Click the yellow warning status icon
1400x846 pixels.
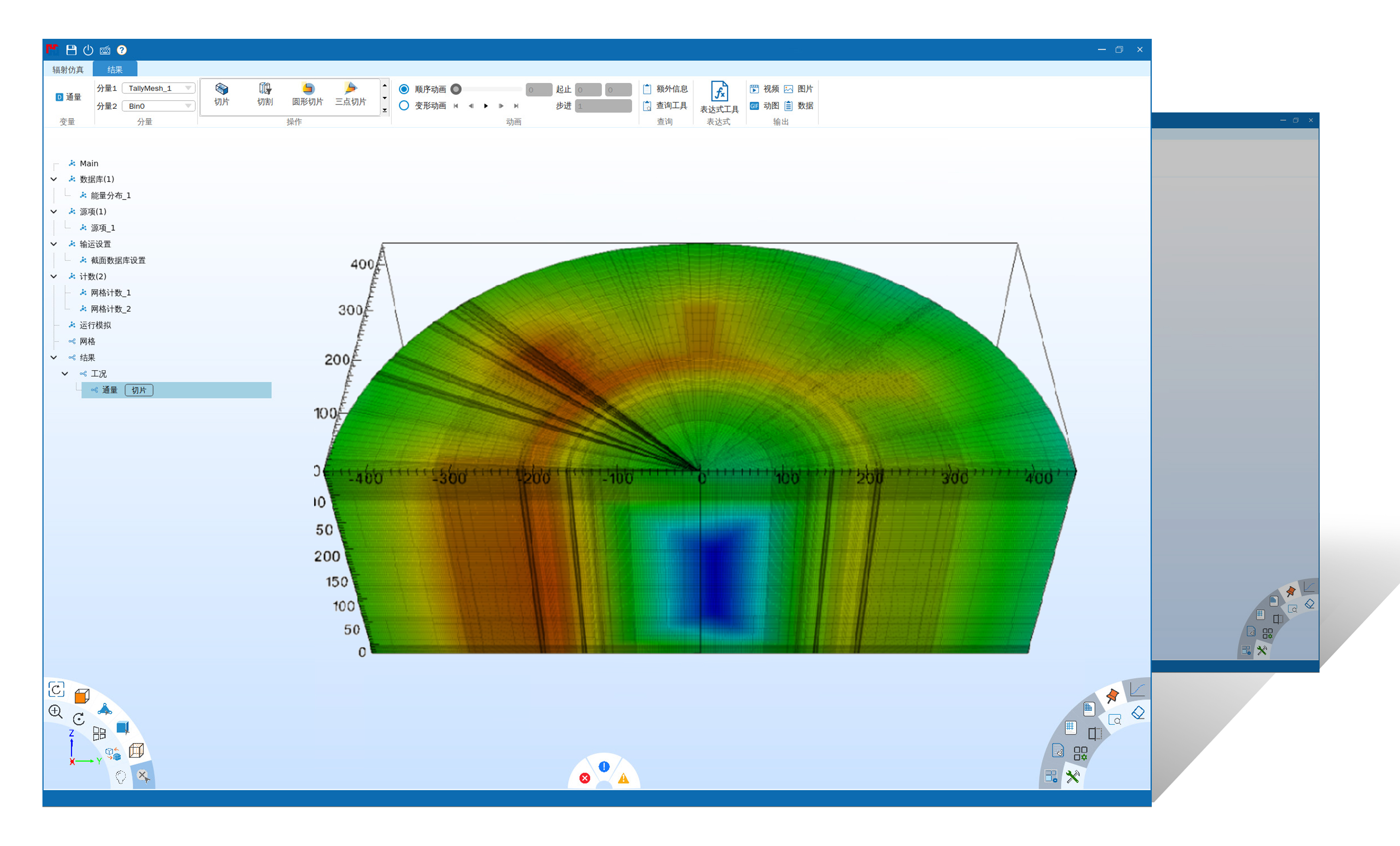click(x=623, y=778)
